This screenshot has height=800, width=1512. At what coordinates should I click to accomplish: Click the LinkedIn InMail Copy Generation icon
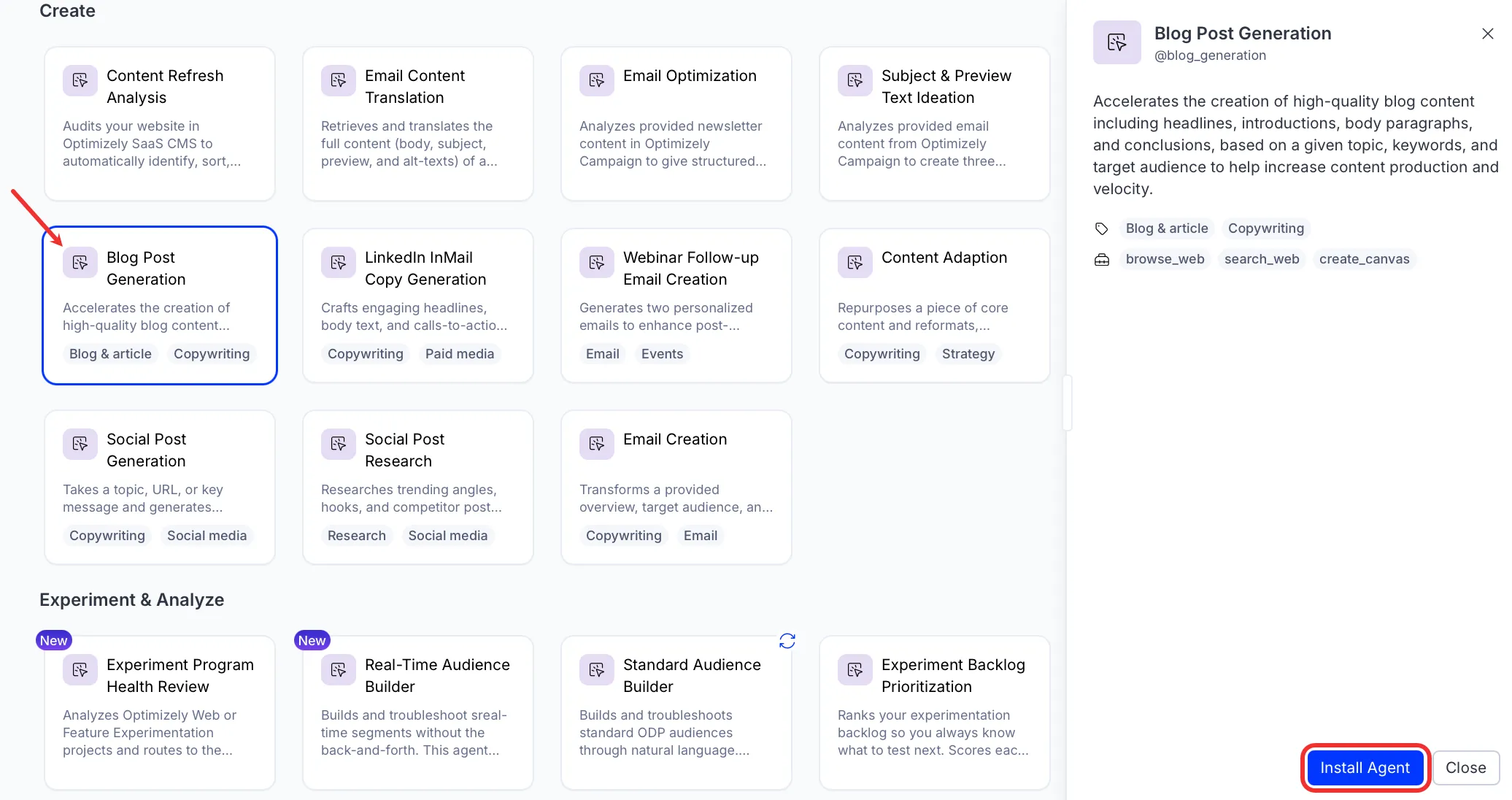[x=339, y=262]
